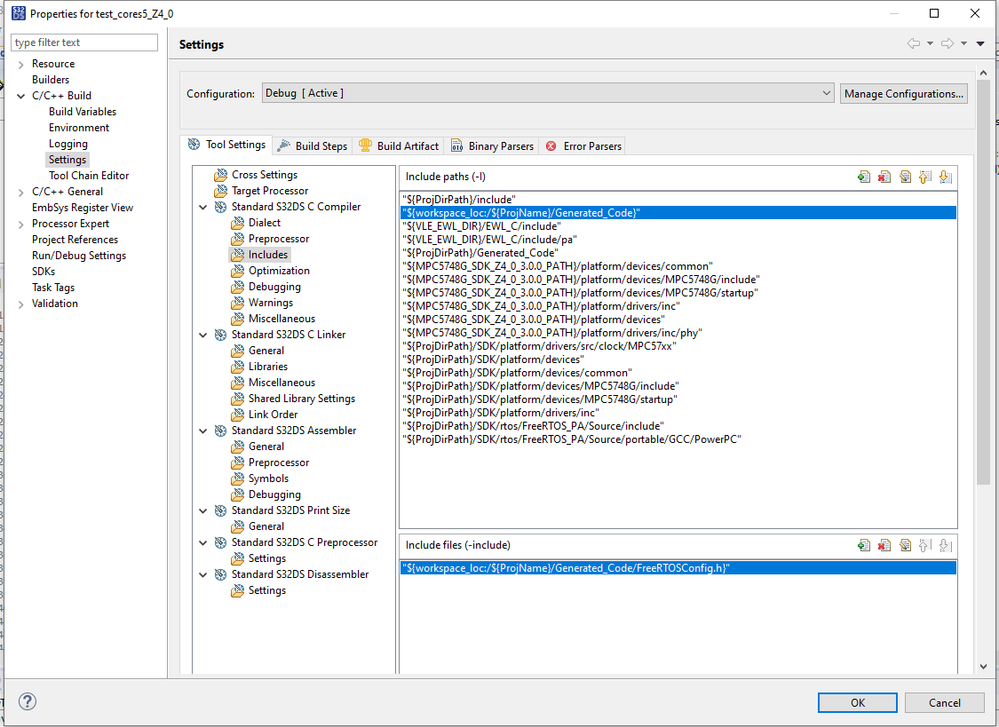Select Logging under C/C++ Build
999x727 pixels.
(x=68, y=144)
